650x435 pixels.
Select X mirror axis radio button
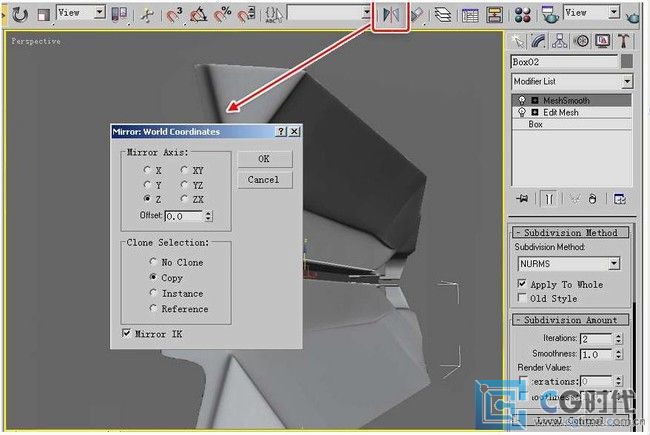(147, 170)
